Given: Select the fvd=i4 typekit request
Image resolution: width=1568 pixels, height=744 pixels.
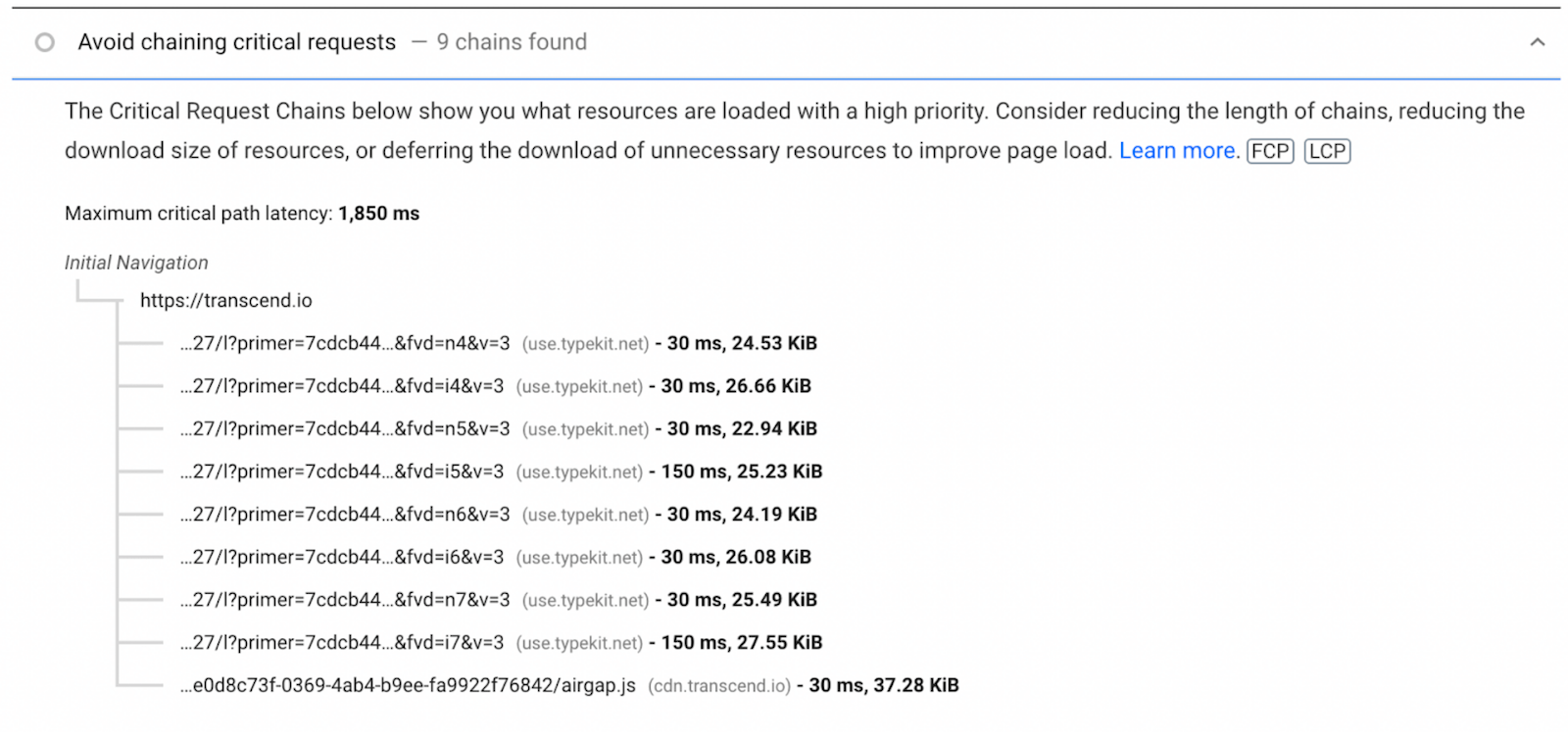Looking at the screenshot, I should (x=342, y=386).
